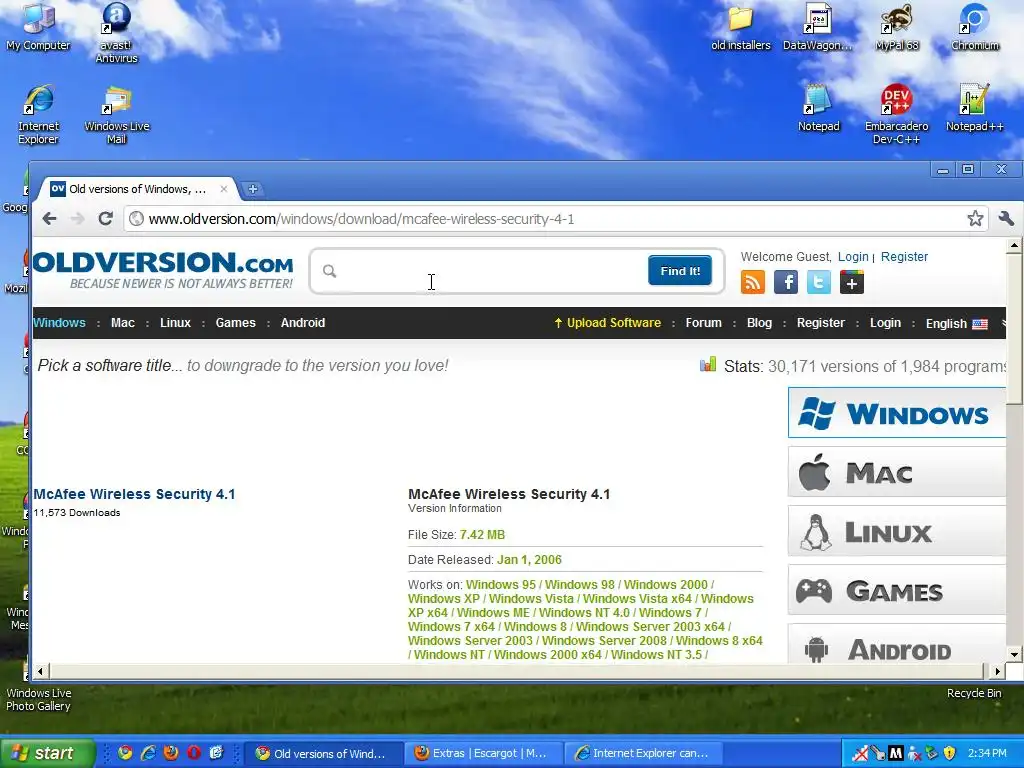The image size is (1024, 768).
Task: Click Register link beside Welcome Guest
Action: click(x=904, y=257)
